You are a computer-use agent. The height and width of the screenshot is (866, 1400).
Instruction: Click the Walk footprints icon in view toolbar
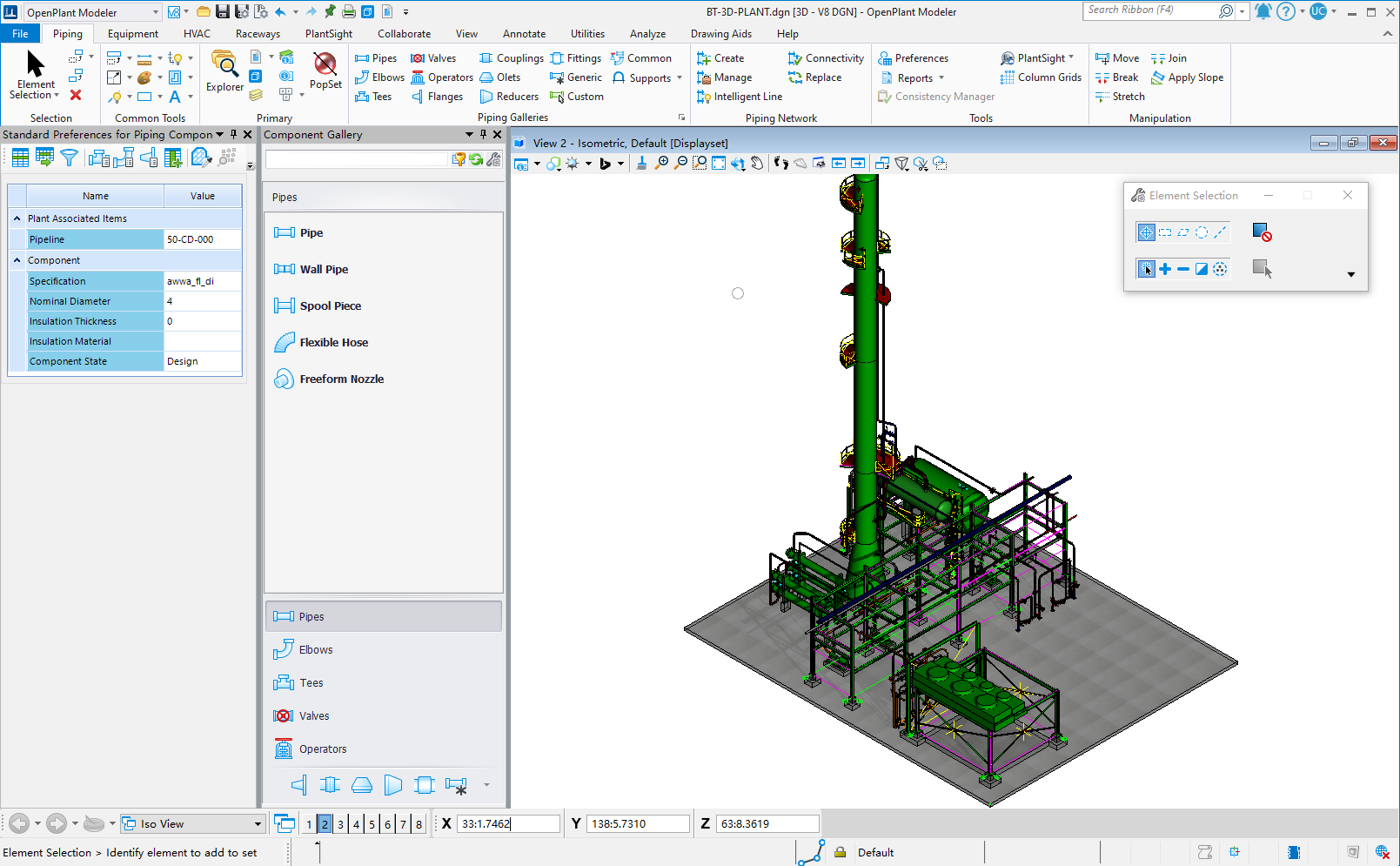coord(781,163)
